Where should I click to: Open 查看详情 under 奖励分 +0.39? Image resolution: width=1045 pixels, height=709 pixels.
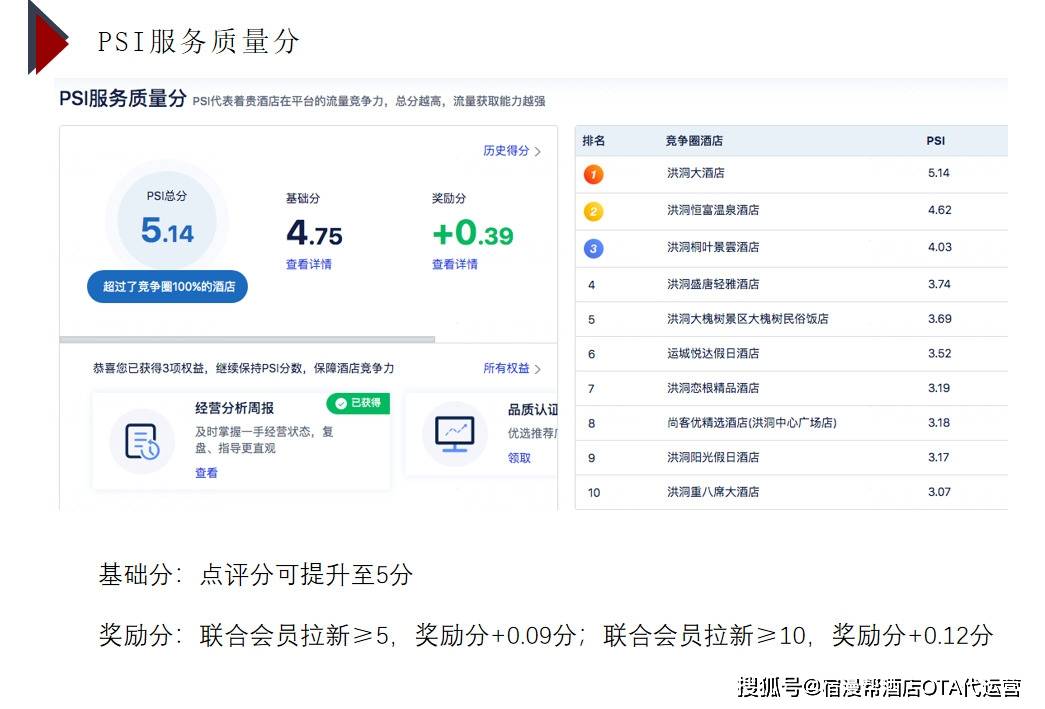(455, 265)
